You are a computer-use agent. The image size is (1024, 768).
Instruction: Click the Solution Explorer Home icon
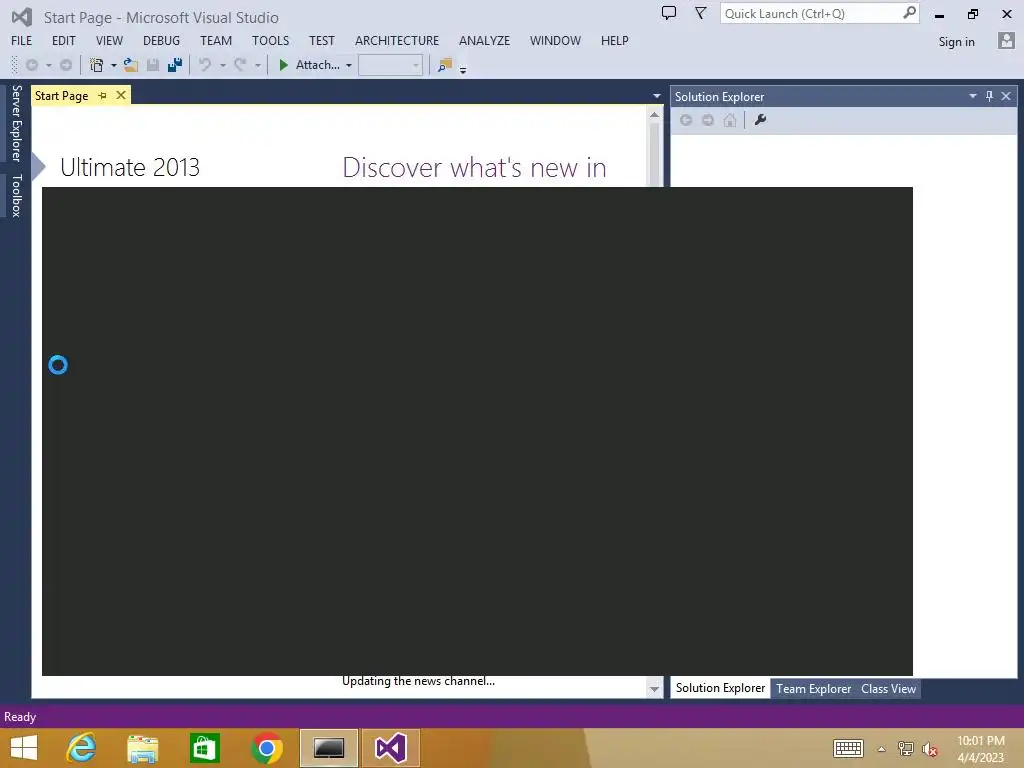pos(730,120)
